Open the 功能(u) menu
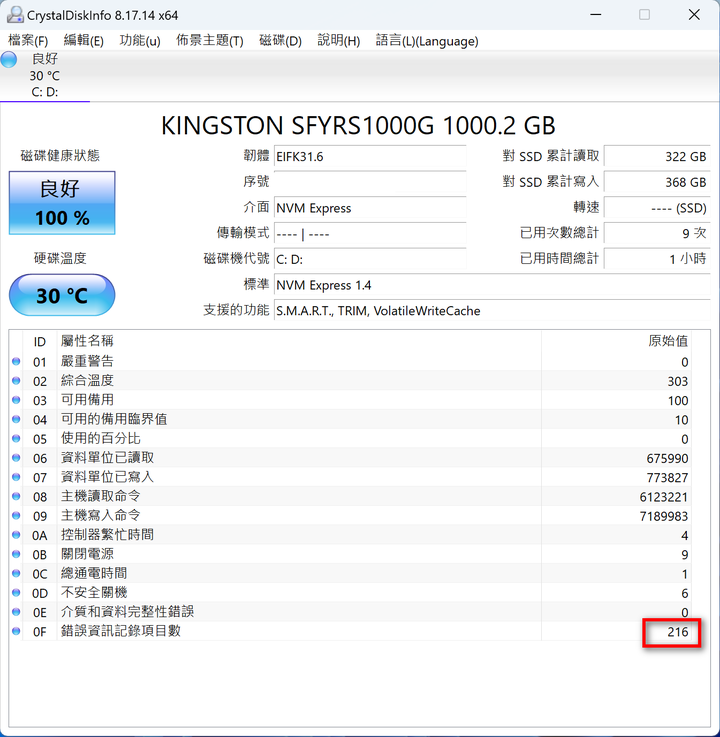 (140, 41)
